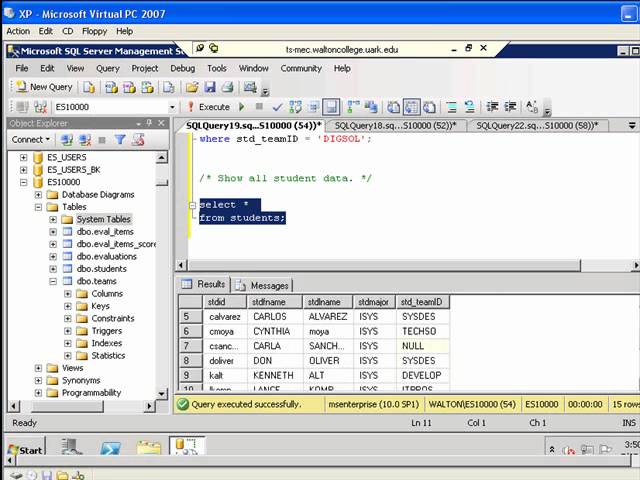Screen dimensions: 640x480
Task: Toggle Include Client Statistics
Action: (x=371, y=107)
